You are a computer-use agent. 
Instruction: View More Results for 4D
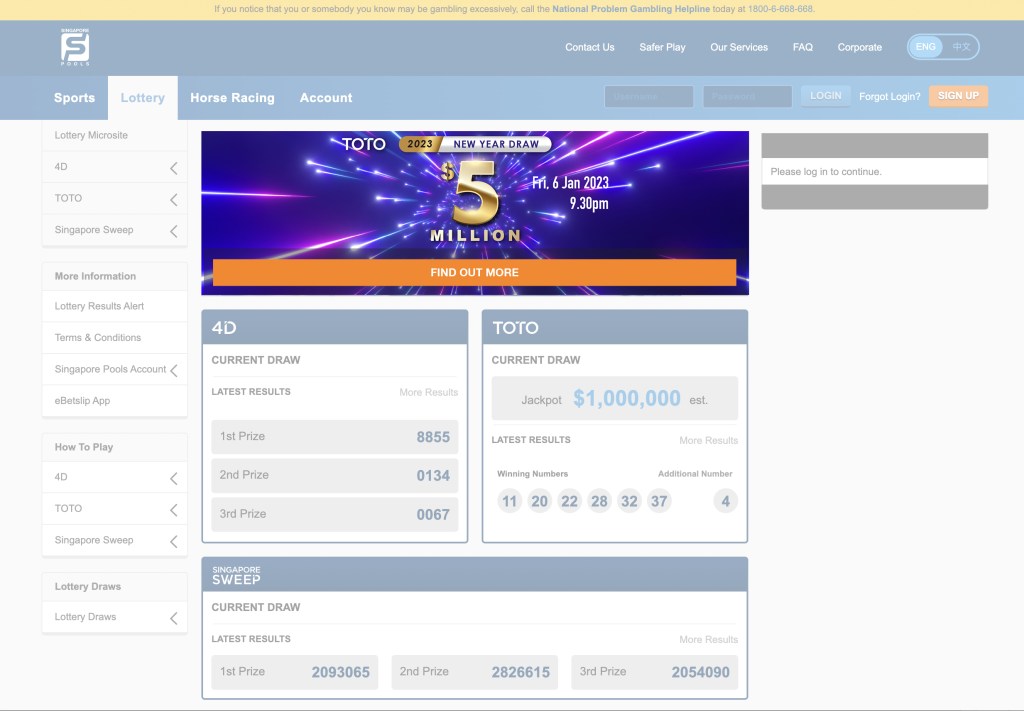[428, 392]
